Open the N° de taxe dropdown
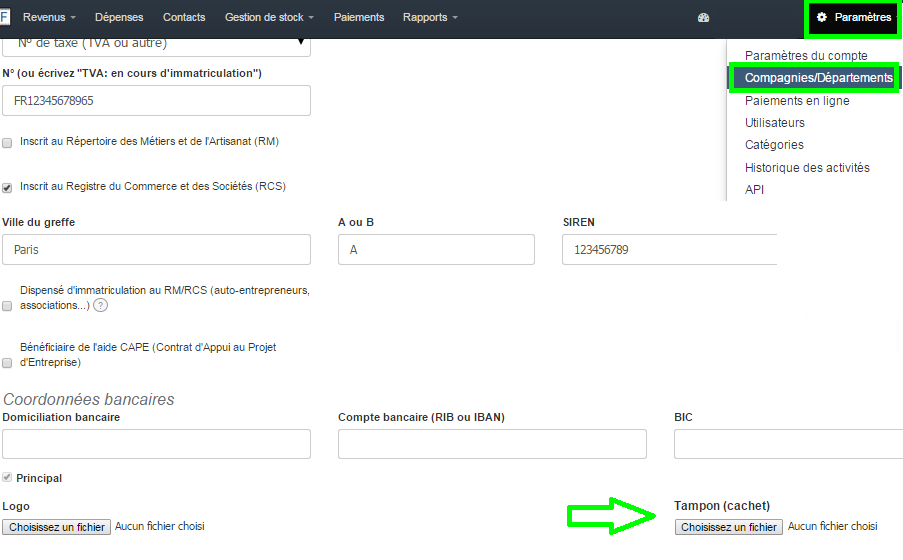This screenshot has width=903, height=560. click(x=156, y=46)
